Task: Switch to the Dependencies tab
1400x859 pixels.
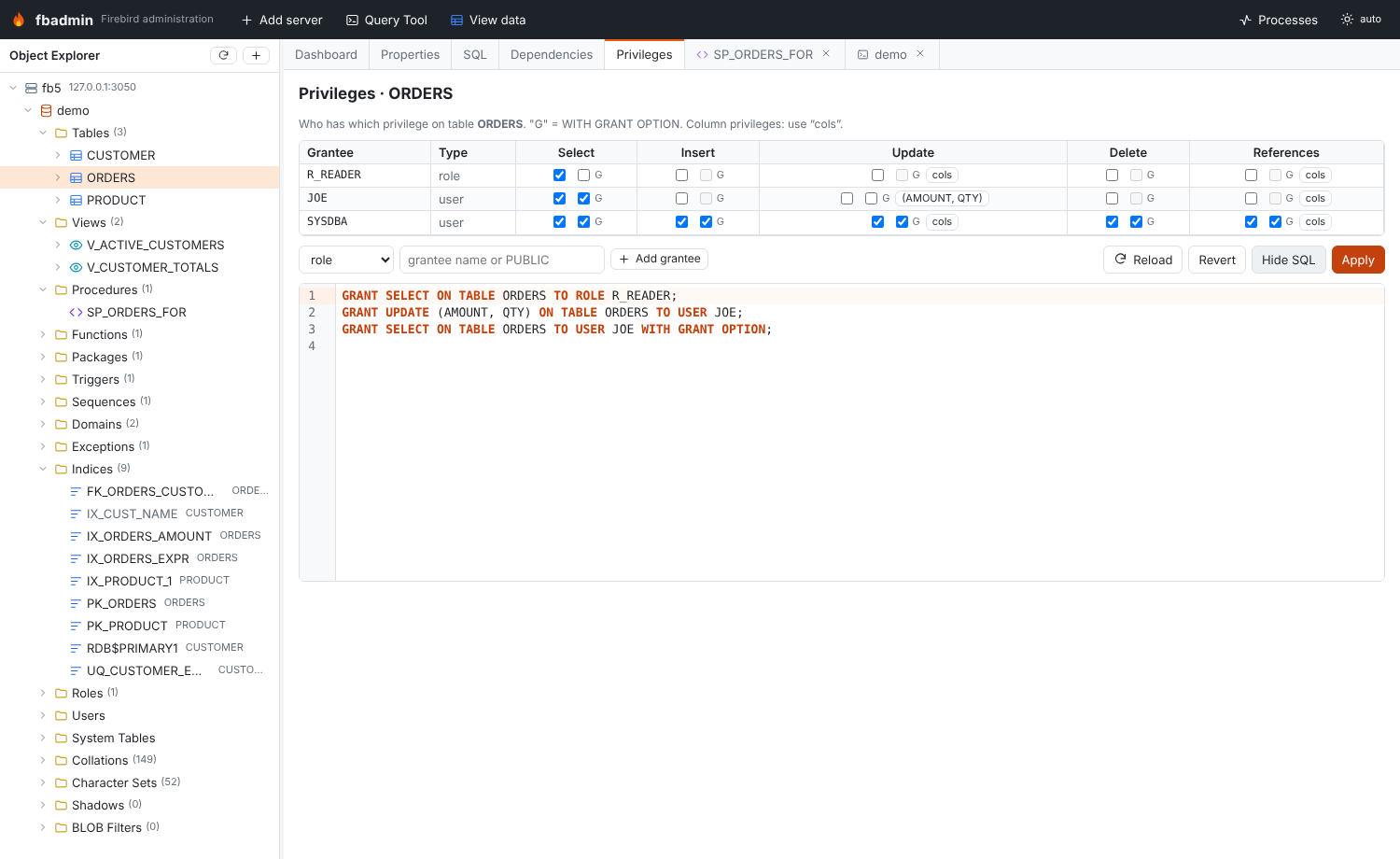Action: pos(552,54)
